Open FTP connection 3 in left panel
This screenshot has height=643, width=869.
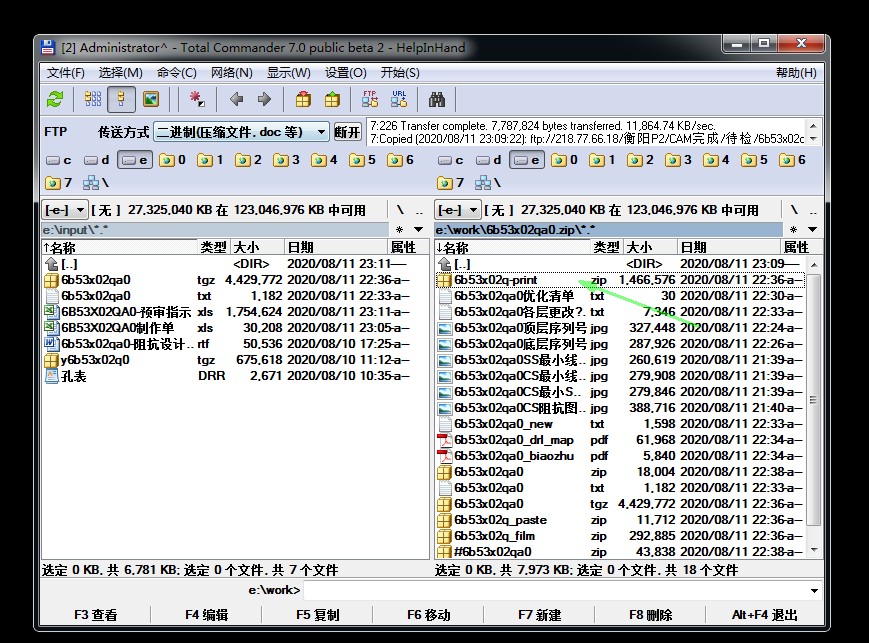click(287, 160)
